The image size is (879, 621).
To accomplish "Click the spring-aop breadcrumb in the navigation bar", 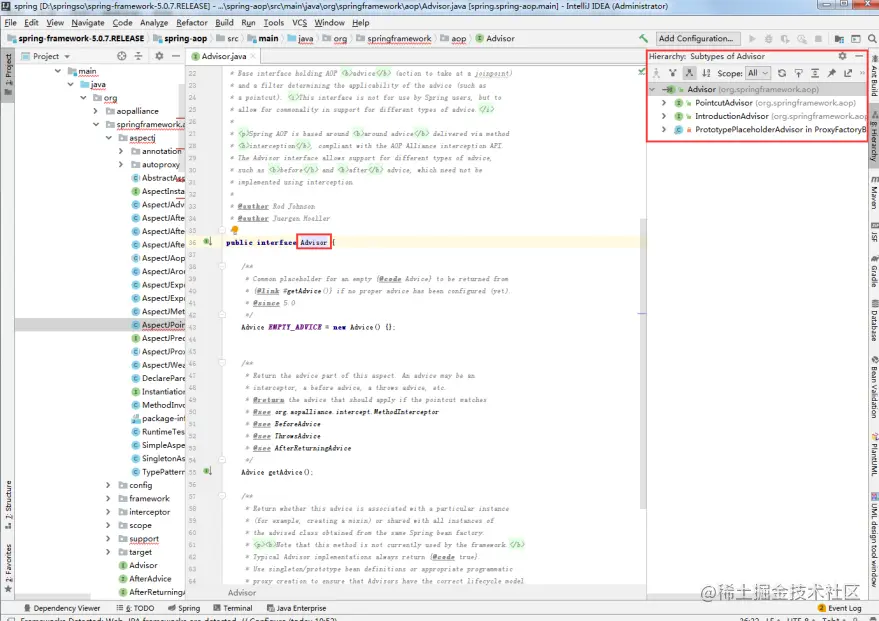I will (180, 39).
